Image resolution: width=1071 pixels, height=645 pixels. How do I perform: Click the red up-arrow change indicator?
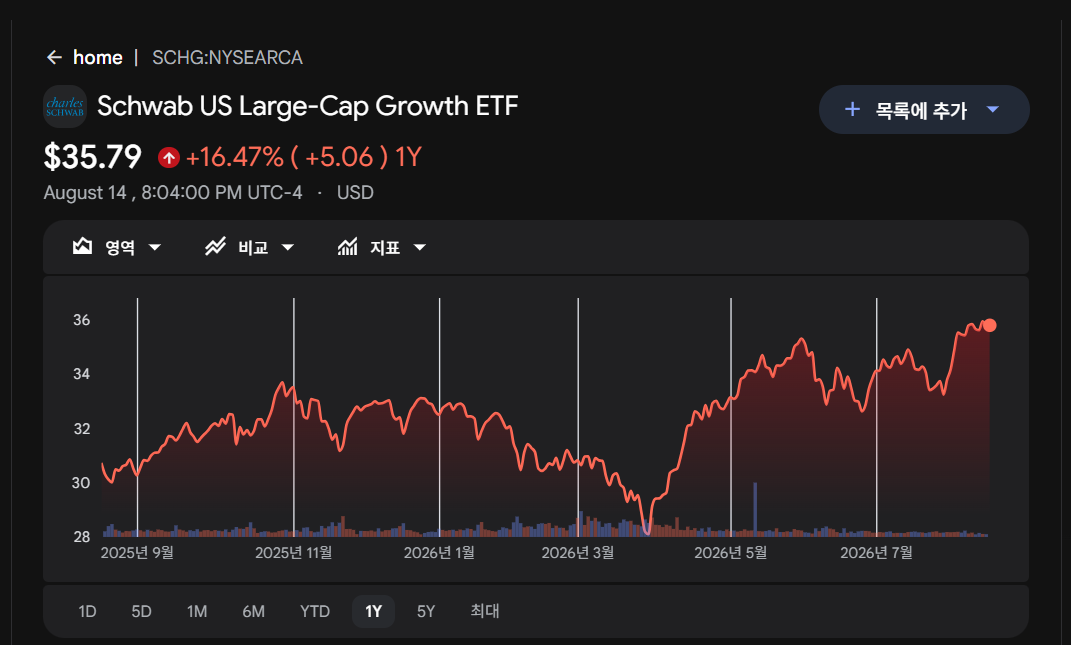click(169, 158)
